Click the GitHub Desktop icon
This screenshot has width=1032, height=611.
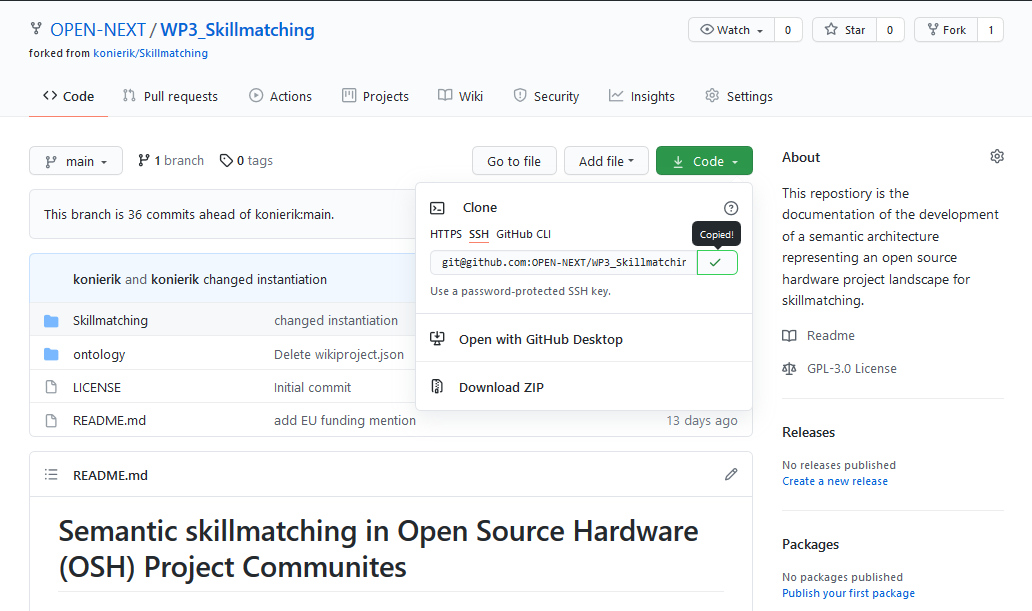coord(437,338)
